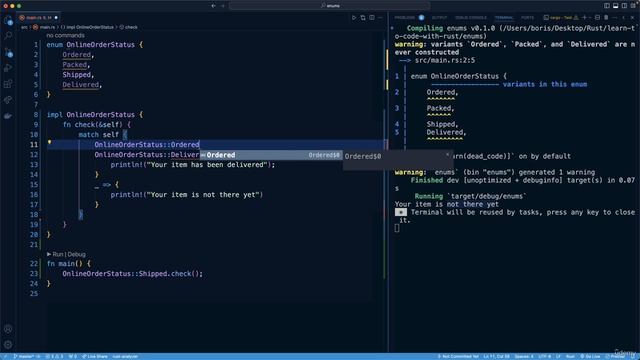Click the split editor right icon
640x360 pixels.
tap(372, 18)
